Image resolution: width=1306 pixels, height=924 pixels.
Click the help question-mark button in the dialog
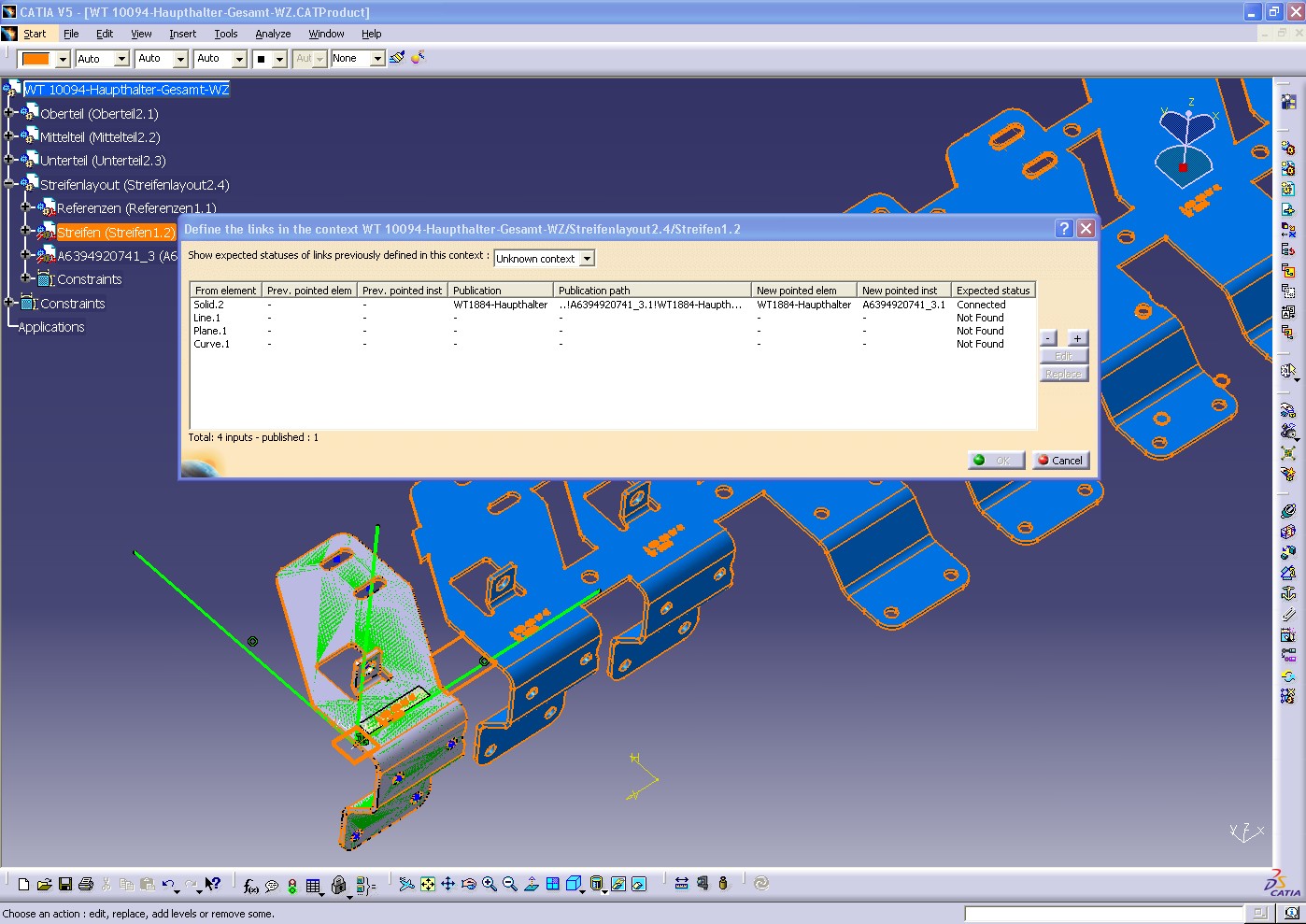1064,229
